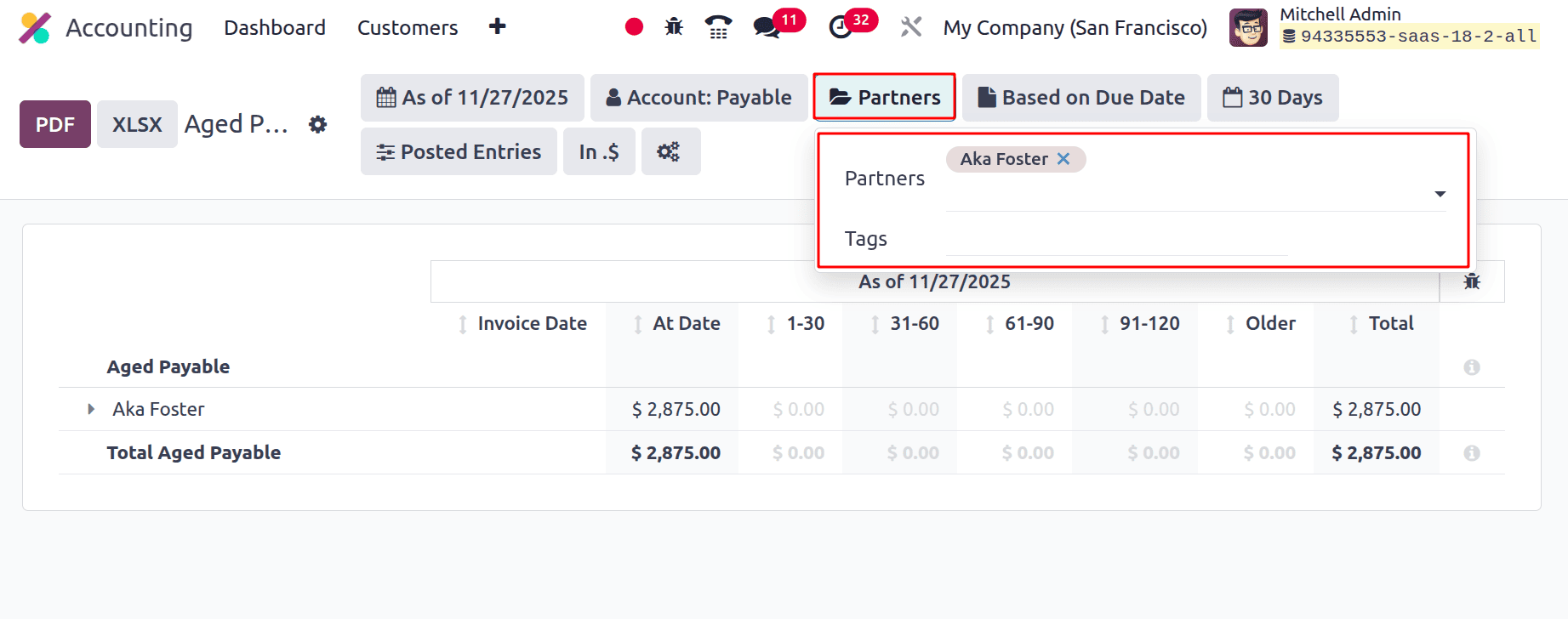This screenshot has height=619, width=1568.
Task: Click the plus icon next to Customers
Action: pyautogui.click(x=498, y=27)
